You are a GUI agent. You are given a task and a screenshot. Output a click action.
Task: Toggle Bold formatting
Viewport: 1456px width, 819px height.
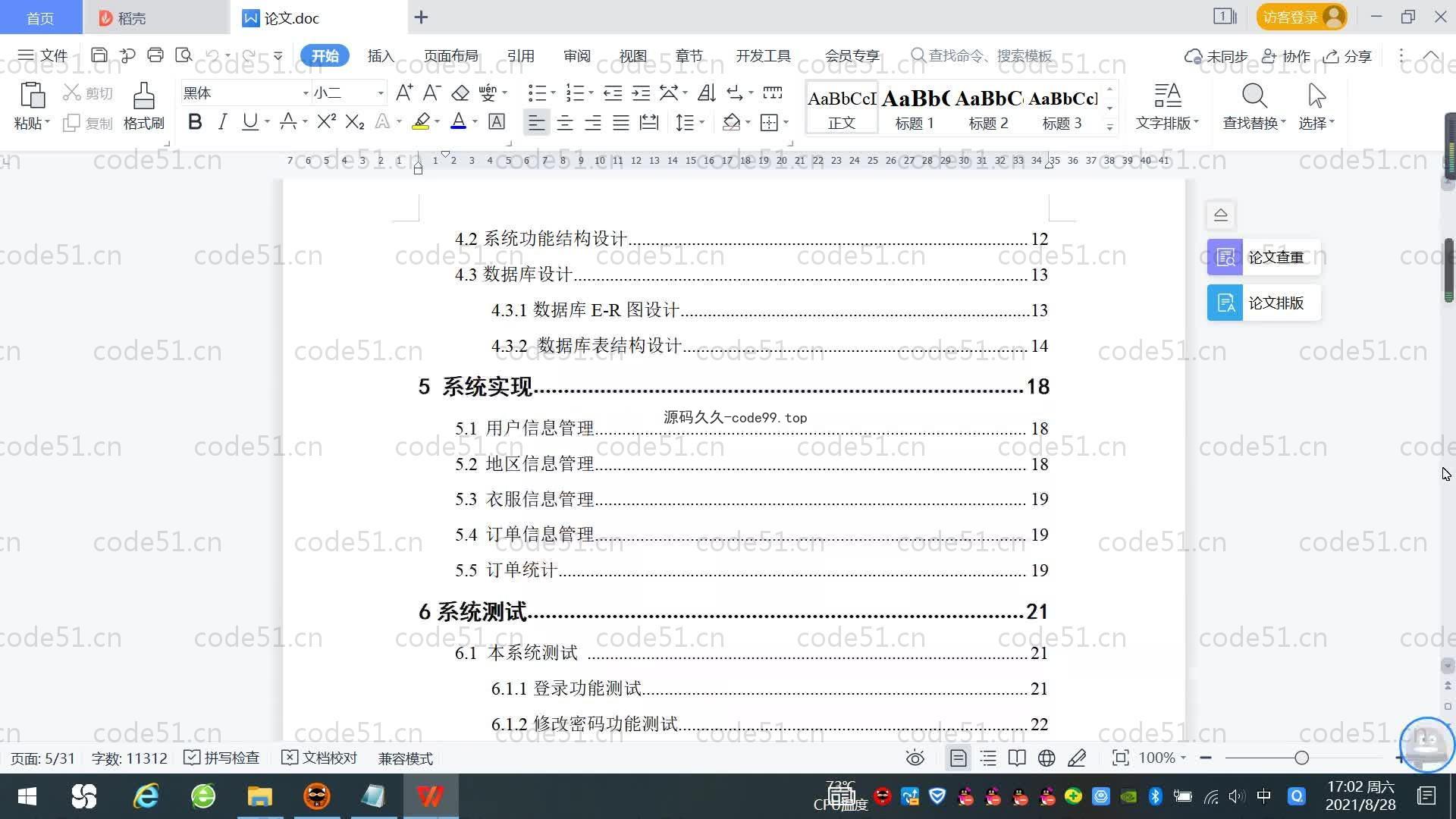pos(195,122)
